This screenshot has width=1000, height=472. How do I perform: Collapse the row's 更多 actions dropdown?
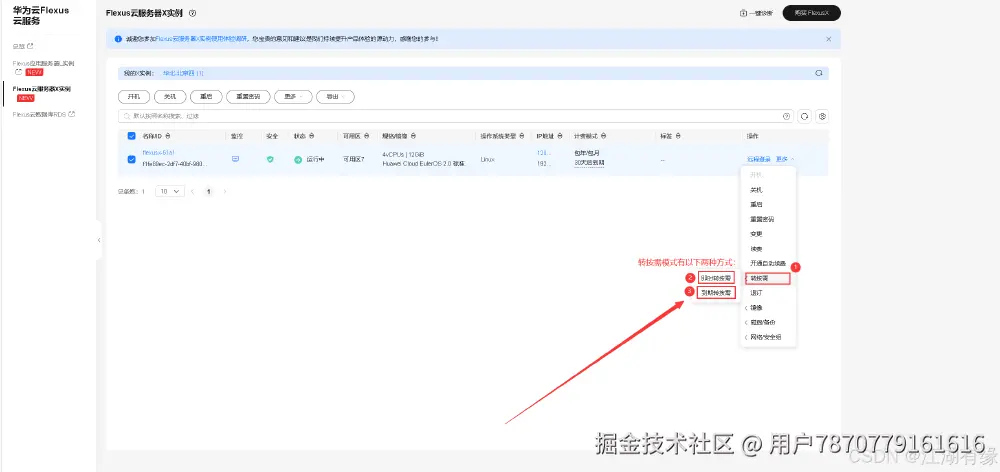[x=785, y=159]
